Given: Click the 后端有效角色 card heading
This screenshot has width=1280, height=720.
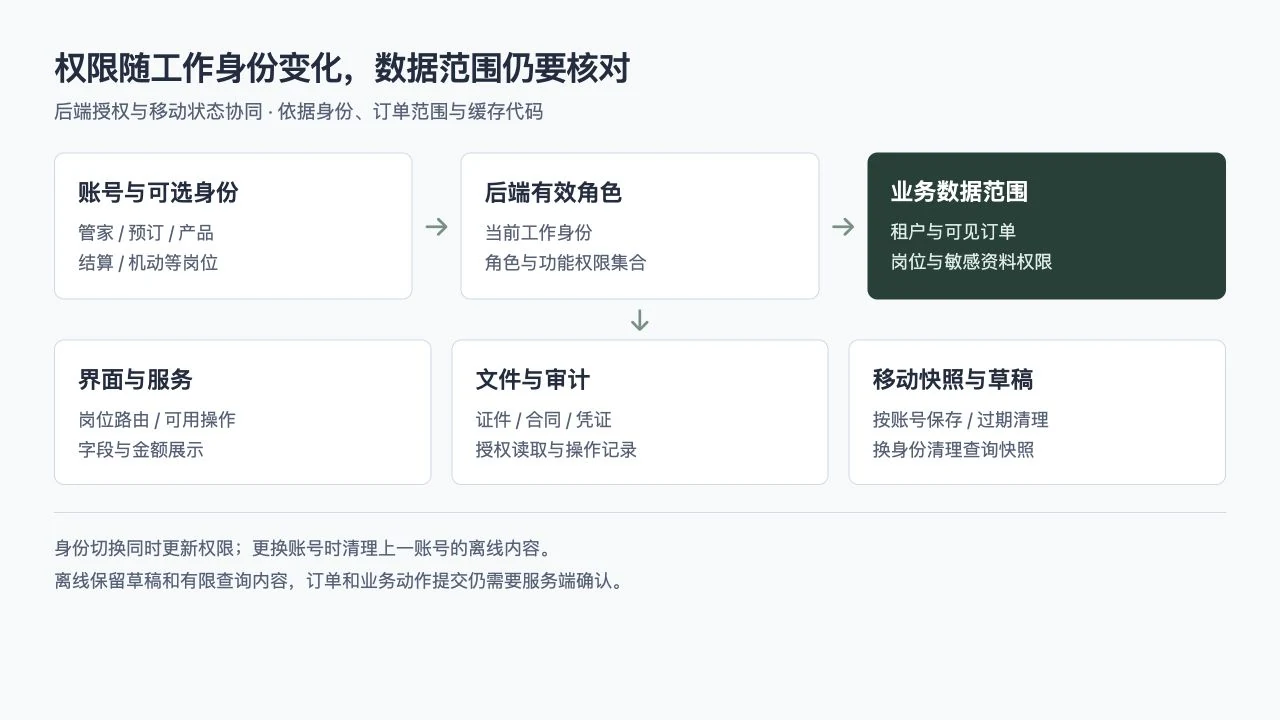Looking at the screenshot, I should 553,192.
